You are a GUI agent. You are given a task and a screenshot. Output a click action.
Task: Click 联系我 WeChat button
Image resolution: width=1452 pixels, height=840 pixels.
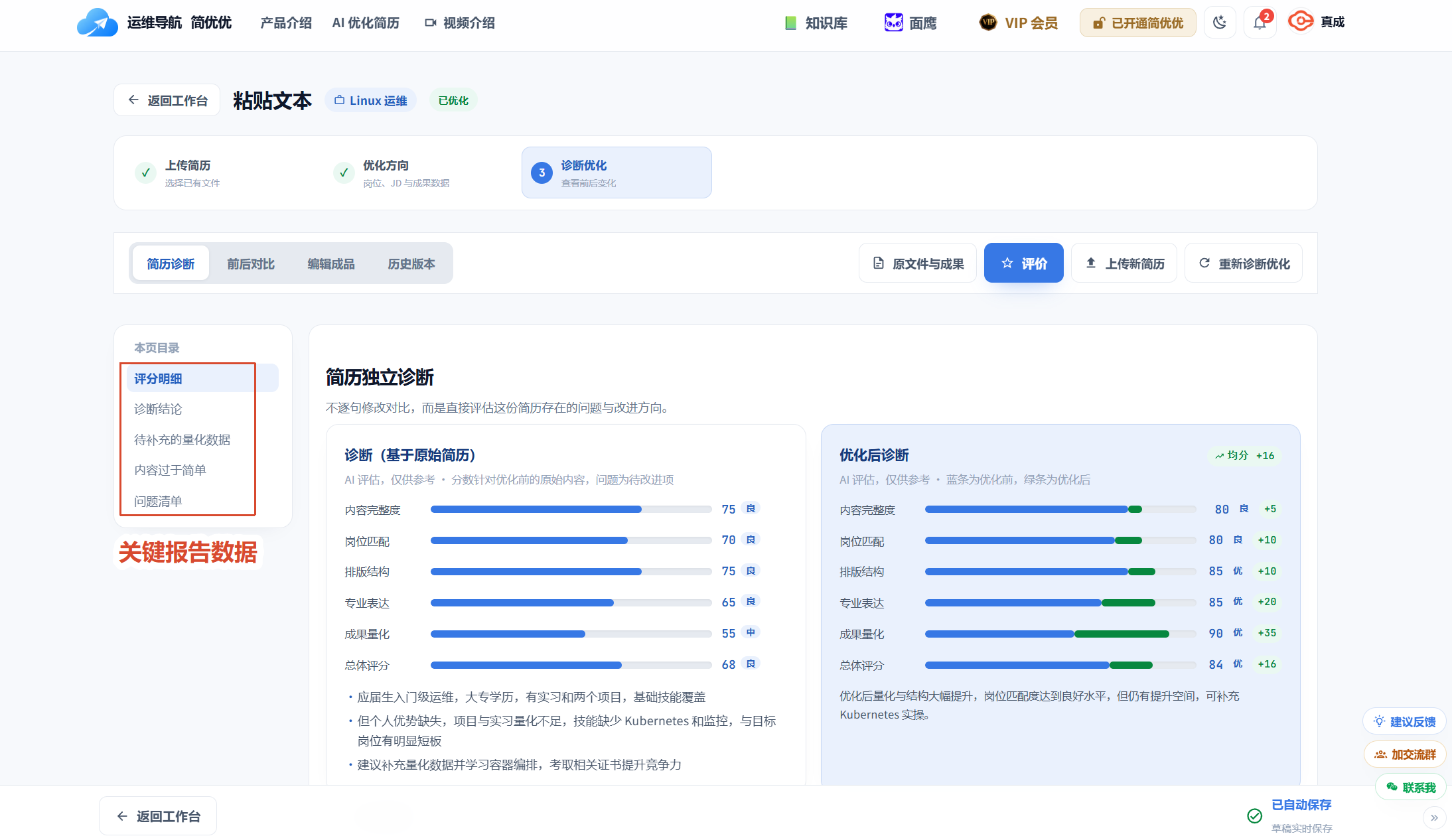coord(1410,788)
